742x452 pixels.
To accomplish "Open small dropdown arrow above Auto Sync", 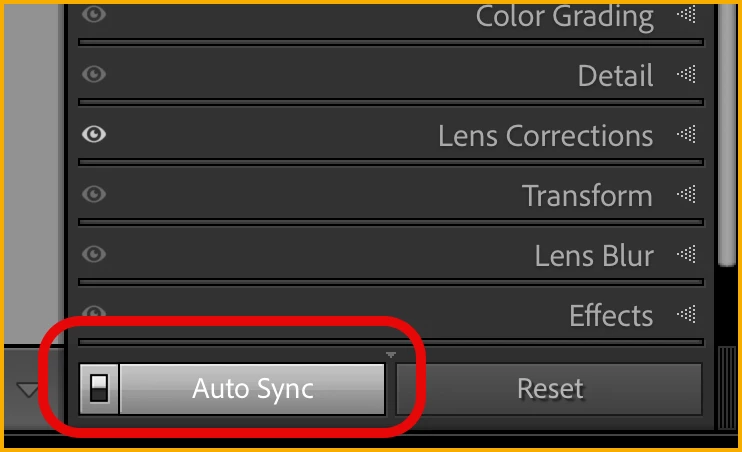I will (x=390, y=355).
